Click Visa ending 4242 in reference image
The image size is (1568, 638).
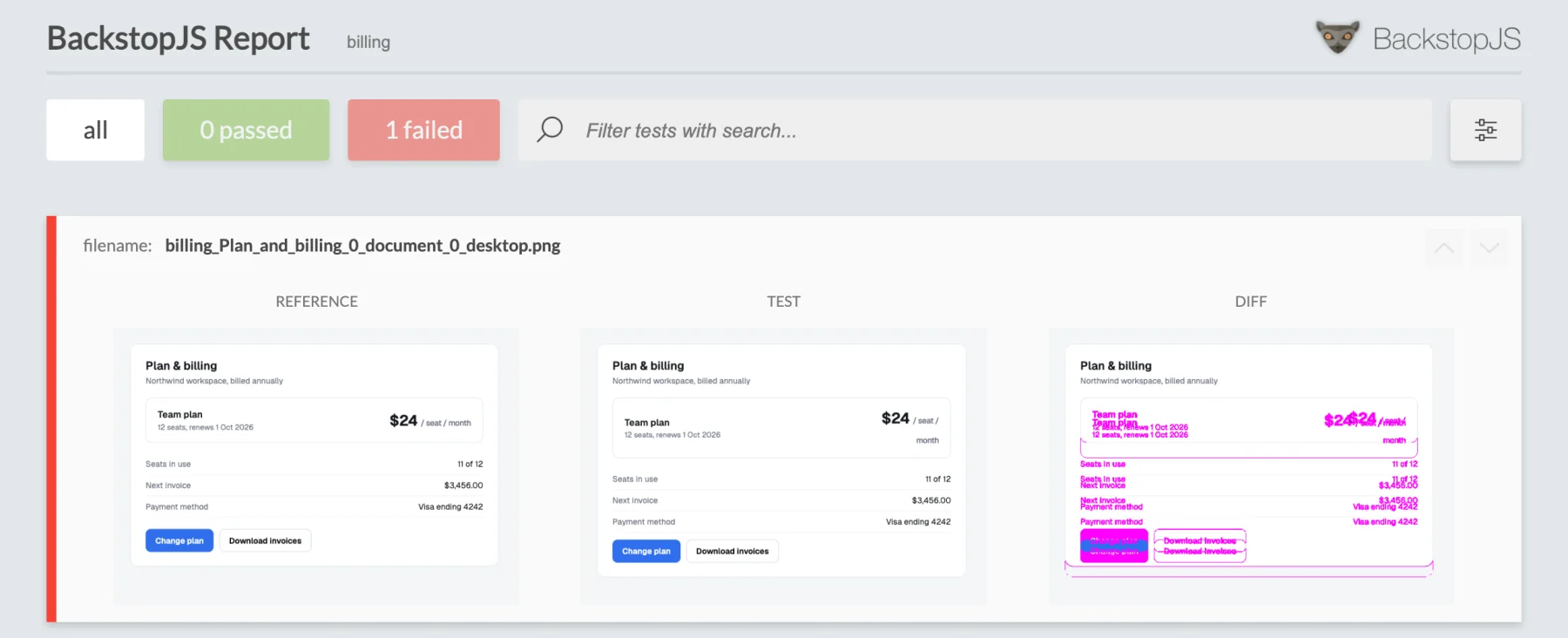[x=450, y=506]
